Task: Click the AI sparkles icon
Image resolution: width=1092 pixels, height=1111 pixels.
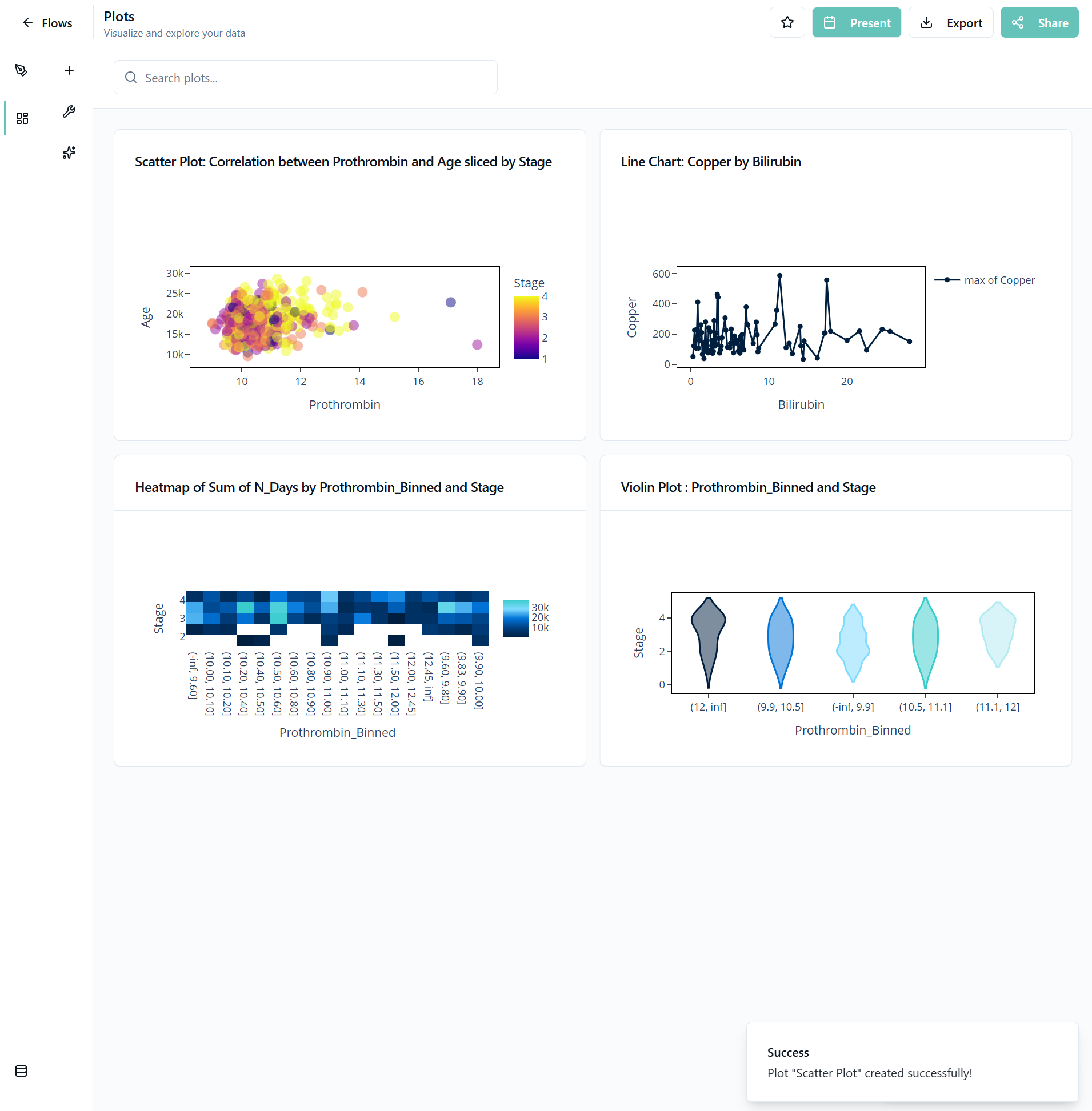Action: [x=69, y=153]
